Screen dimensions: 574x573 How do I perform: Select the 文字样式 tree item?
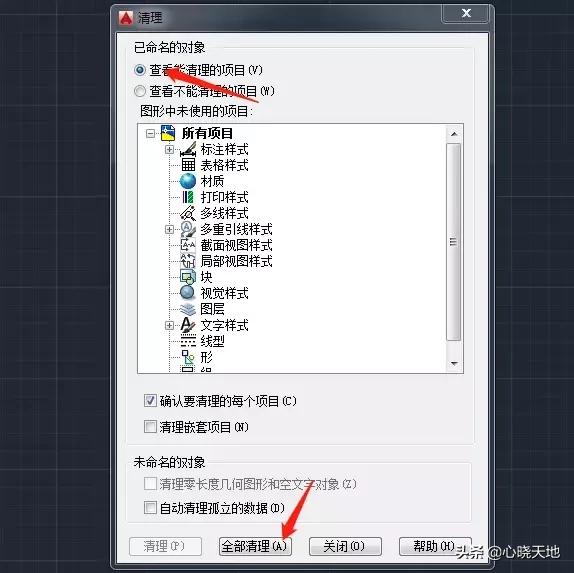coord(224,325)
